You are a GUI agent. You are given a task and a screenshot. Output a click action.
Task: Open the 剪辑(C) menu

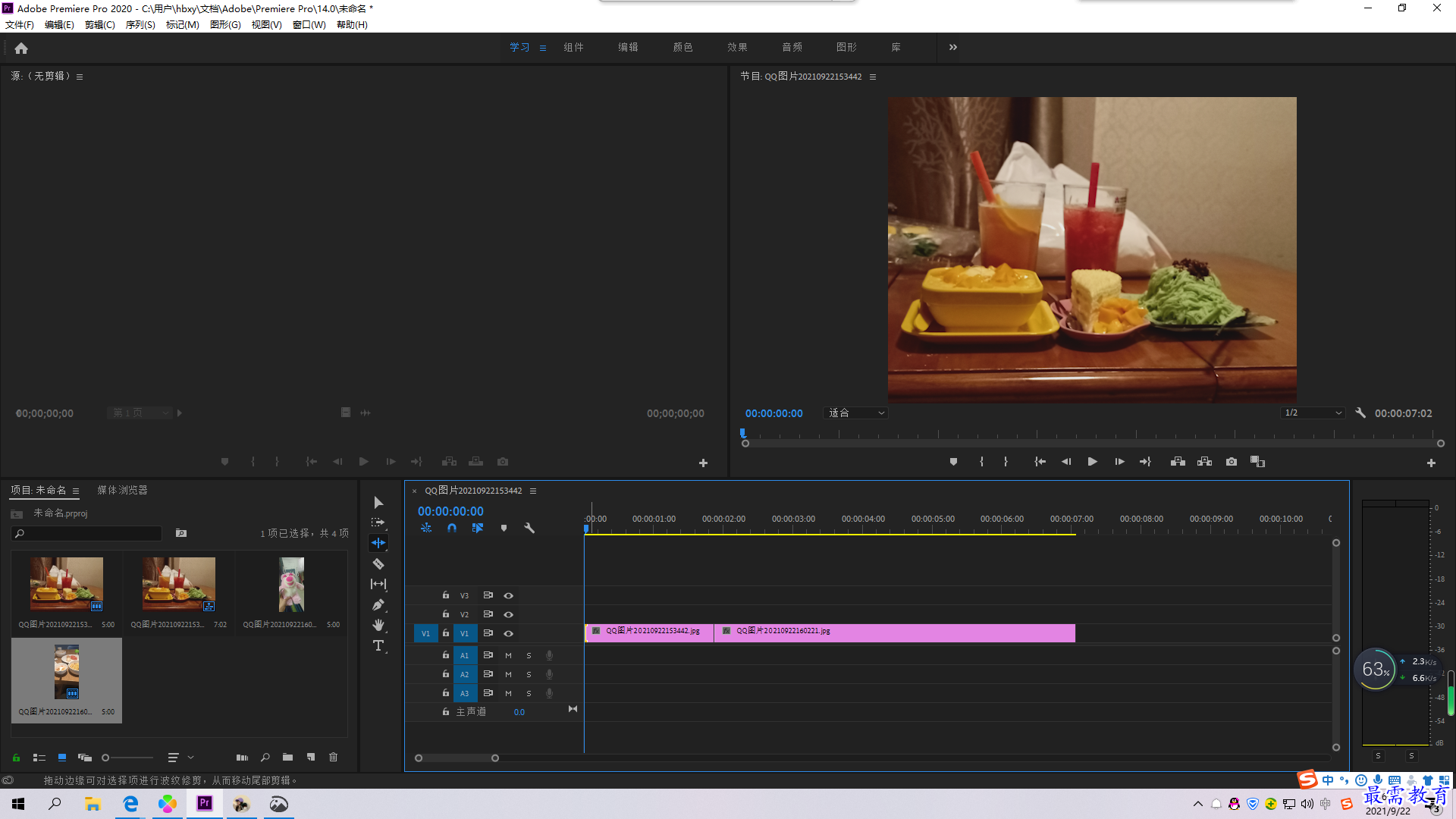100,25
